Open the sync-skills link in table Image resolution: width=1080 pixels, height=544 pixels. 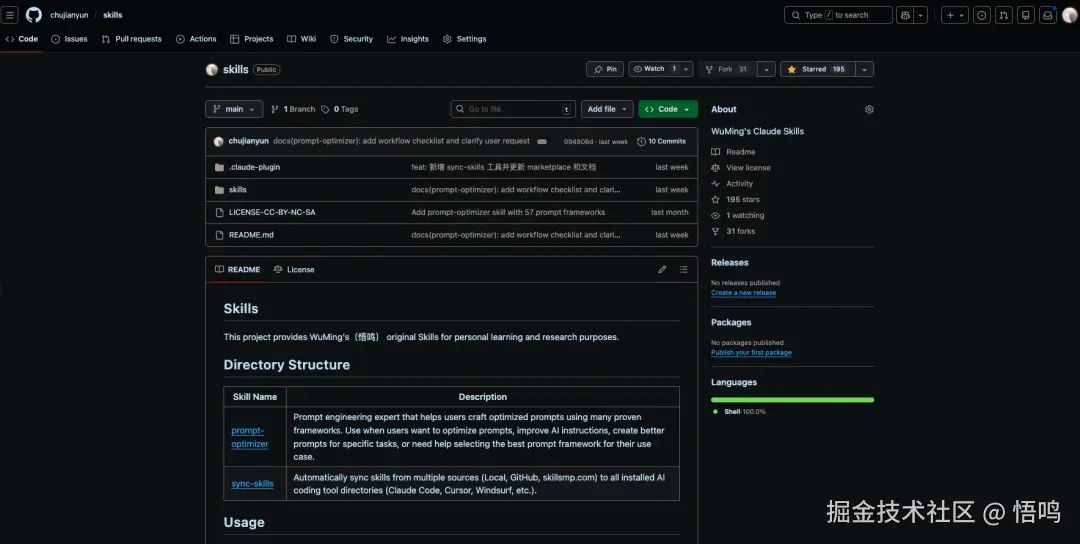[252, 483]
